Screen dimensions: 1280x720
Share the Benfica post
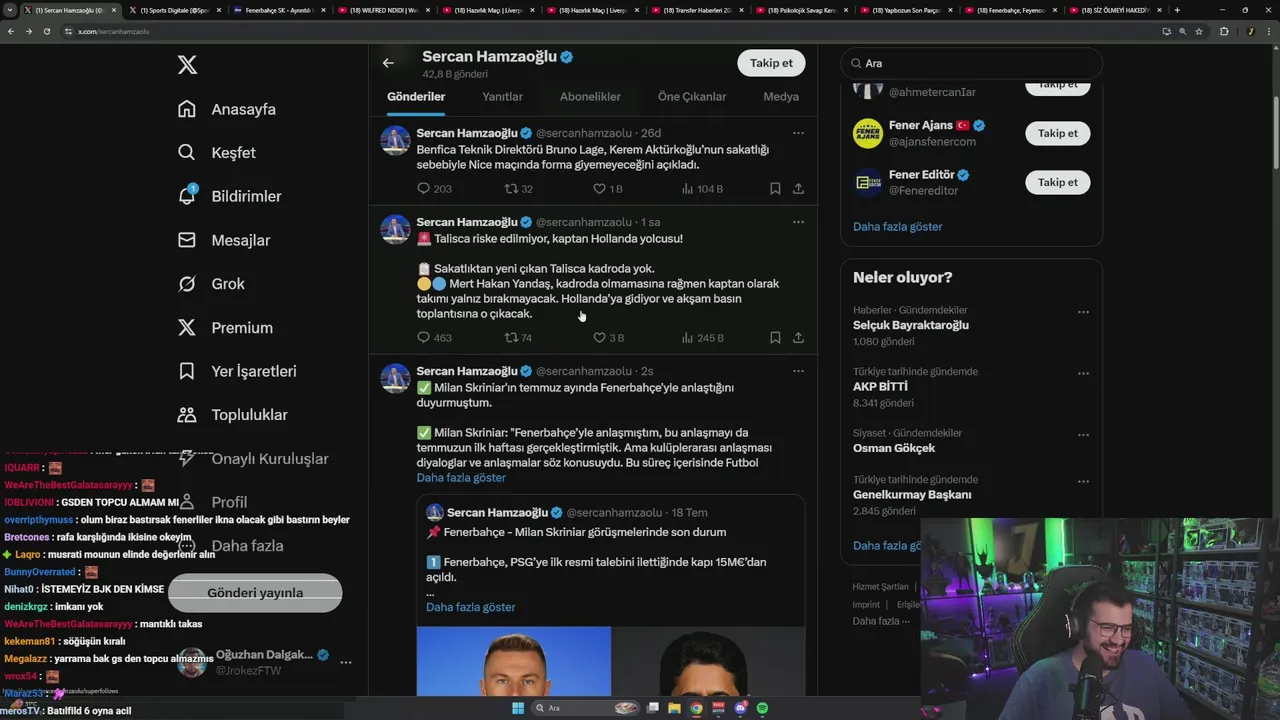[x=798, y=189]
